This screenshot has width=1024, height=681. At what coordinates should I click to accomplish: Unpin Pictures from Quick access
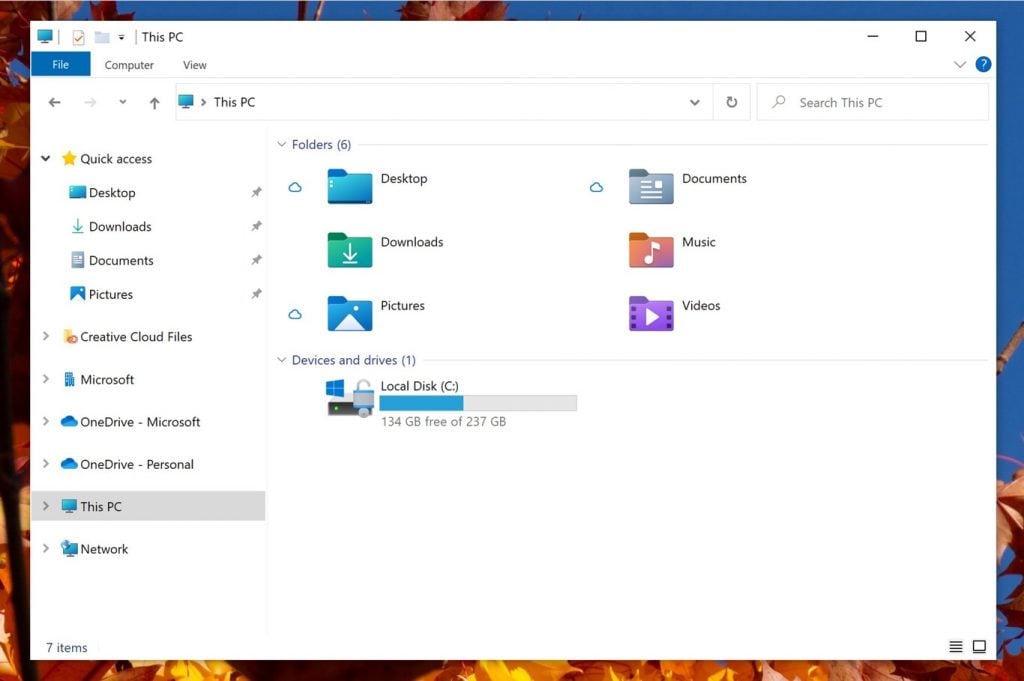[256, 294]
